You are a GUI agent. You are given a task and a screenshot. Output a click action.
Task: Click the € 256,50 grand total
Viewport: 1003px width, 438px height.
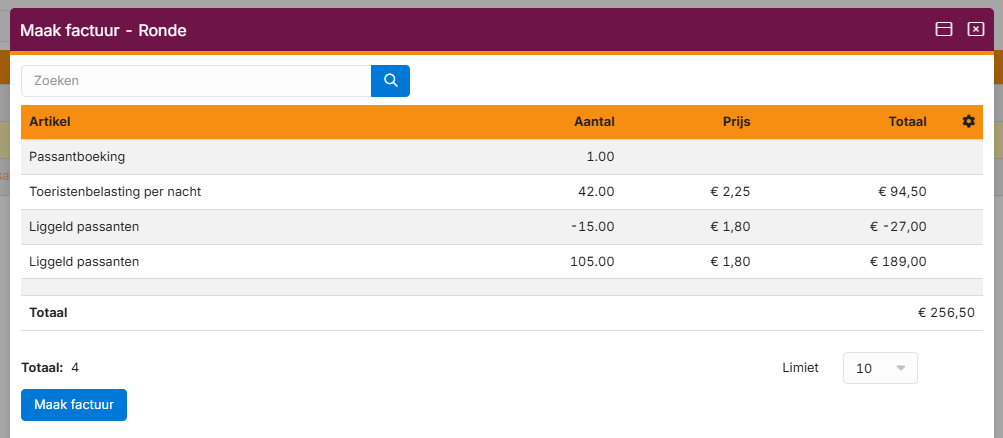[x=946, y=313]
